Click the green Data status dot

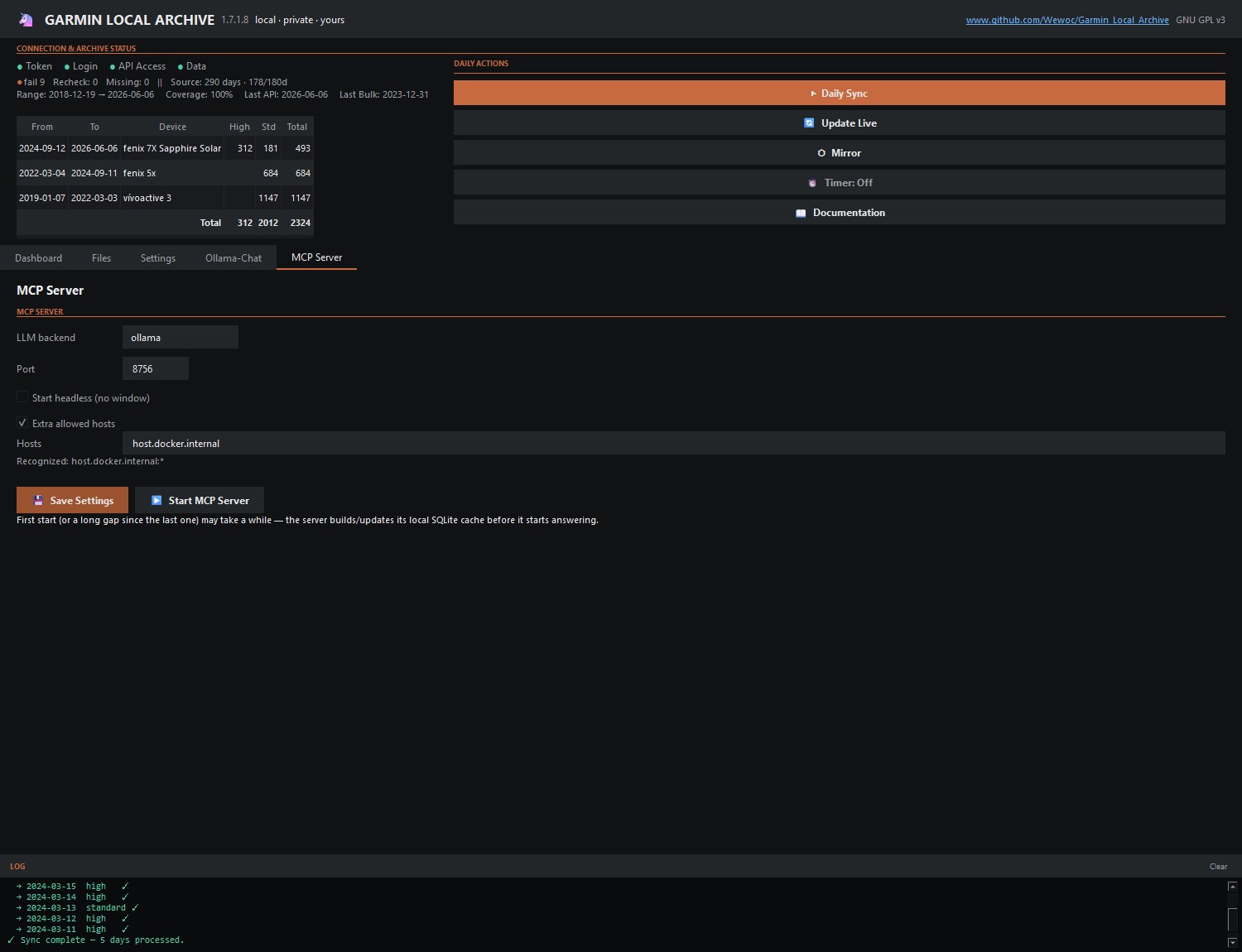pos(181,67)
